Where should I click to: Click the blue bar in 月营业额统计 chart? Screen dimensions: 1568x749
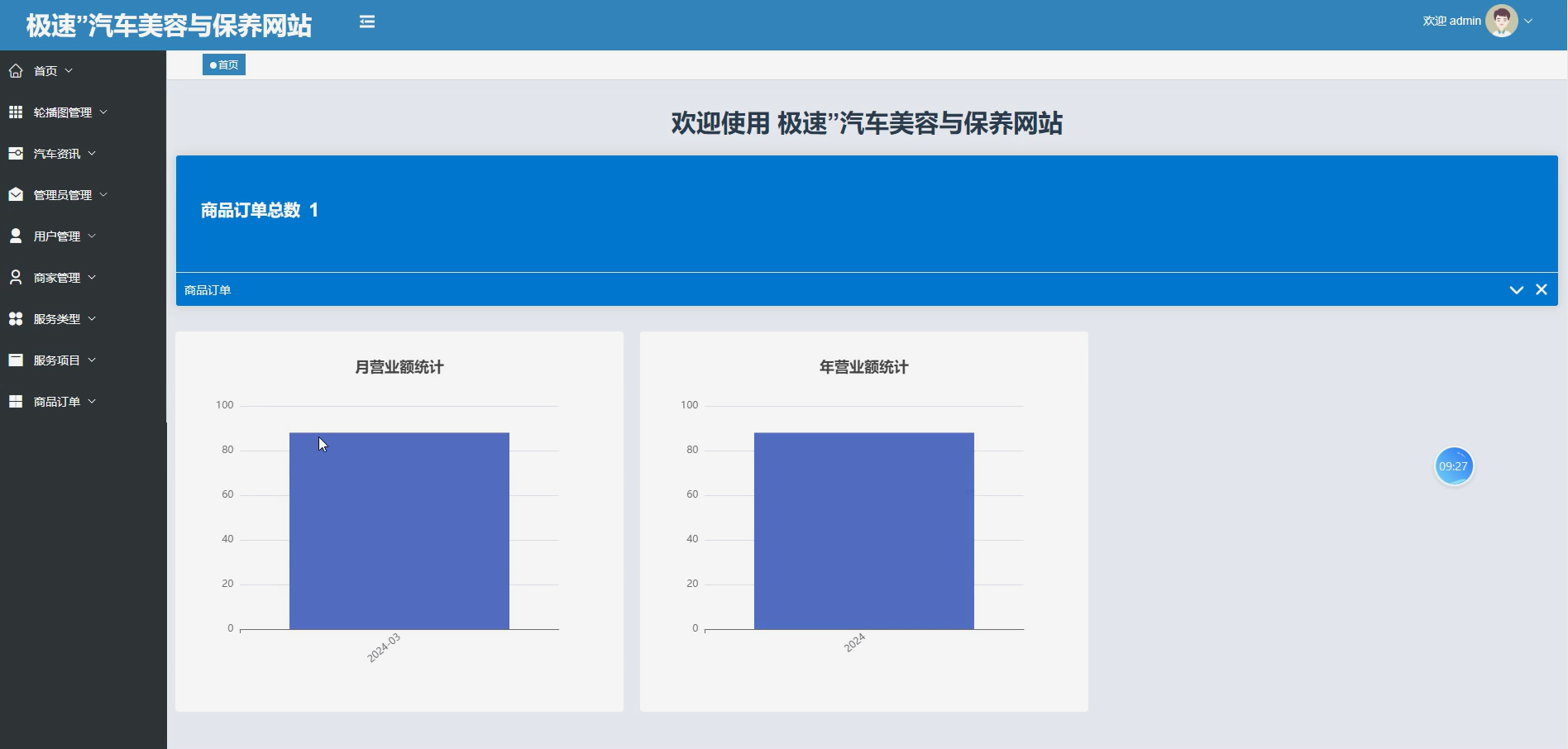[399, 529]
